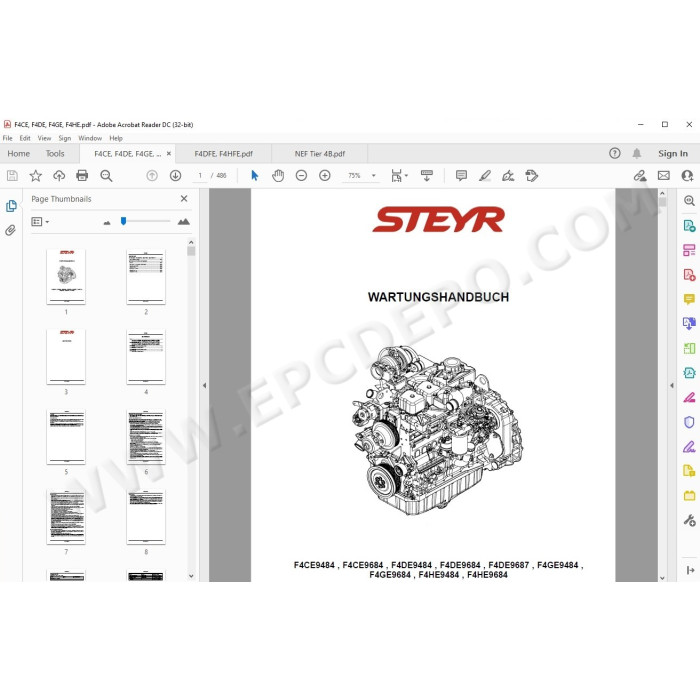Viewport: 700px width, 700px height.
Task: Open the Sign menu
Action: [65, 138]
